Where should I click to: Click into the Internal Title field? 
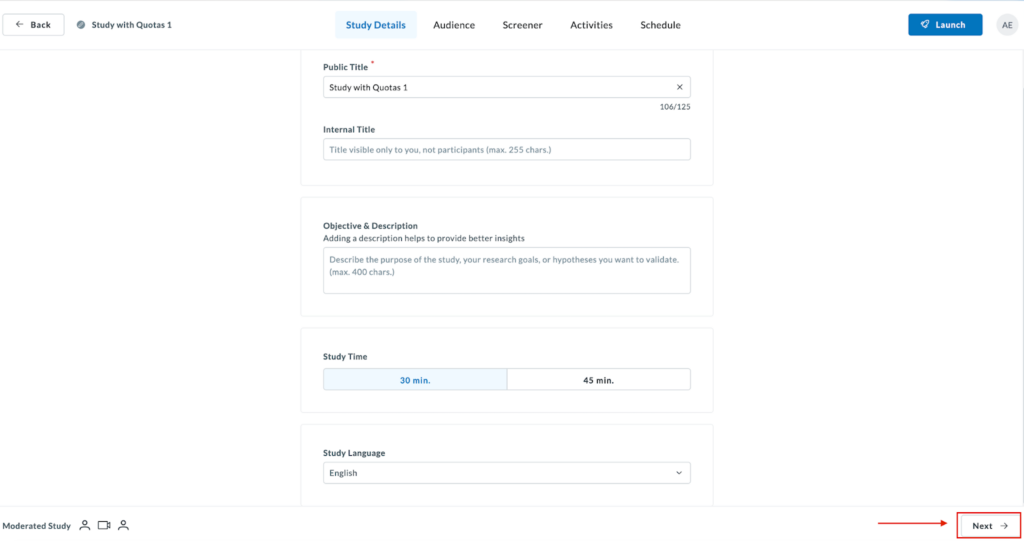(x=506, y=149)
